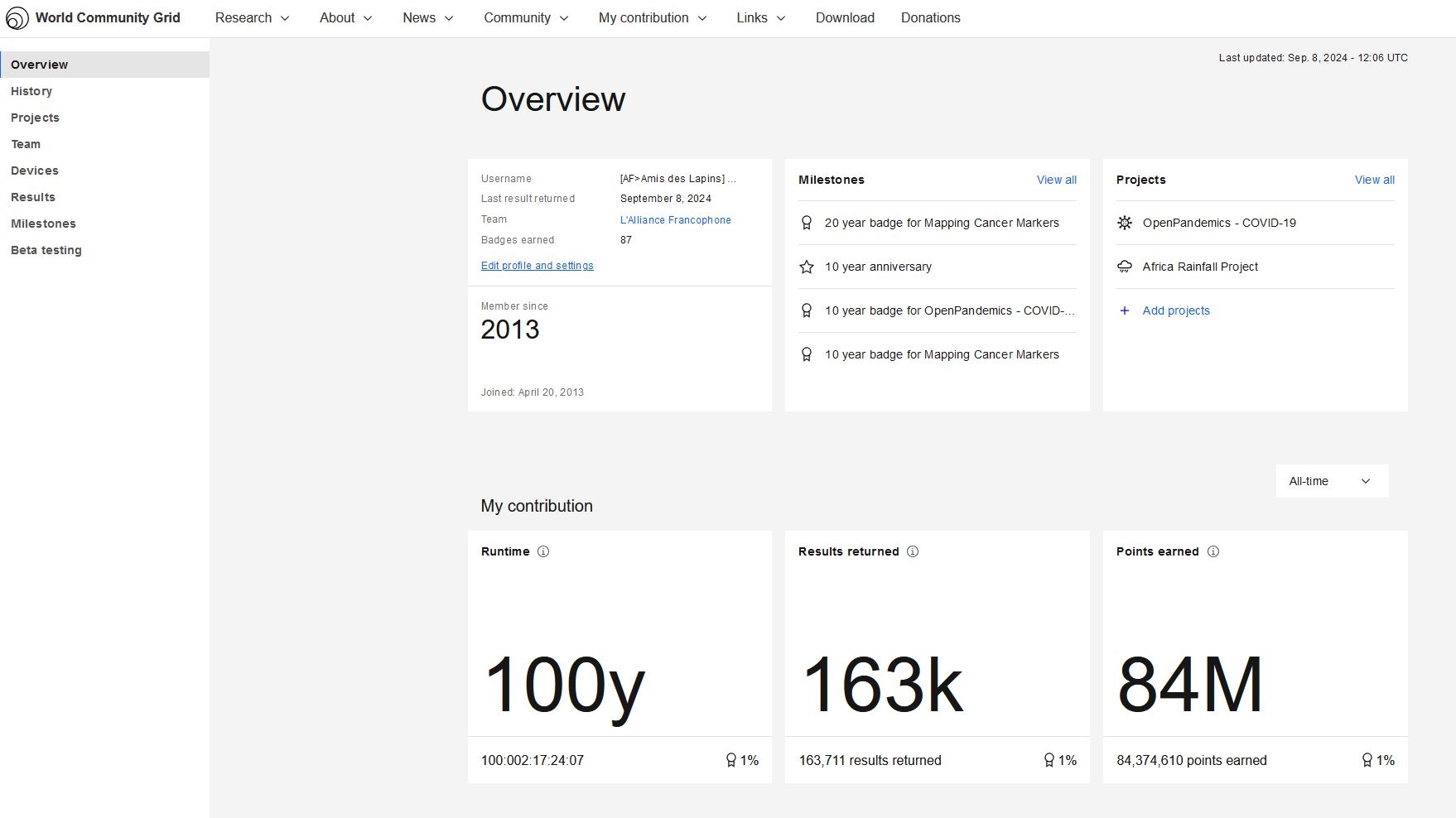Open Results in the sidebar

[104, 197]
